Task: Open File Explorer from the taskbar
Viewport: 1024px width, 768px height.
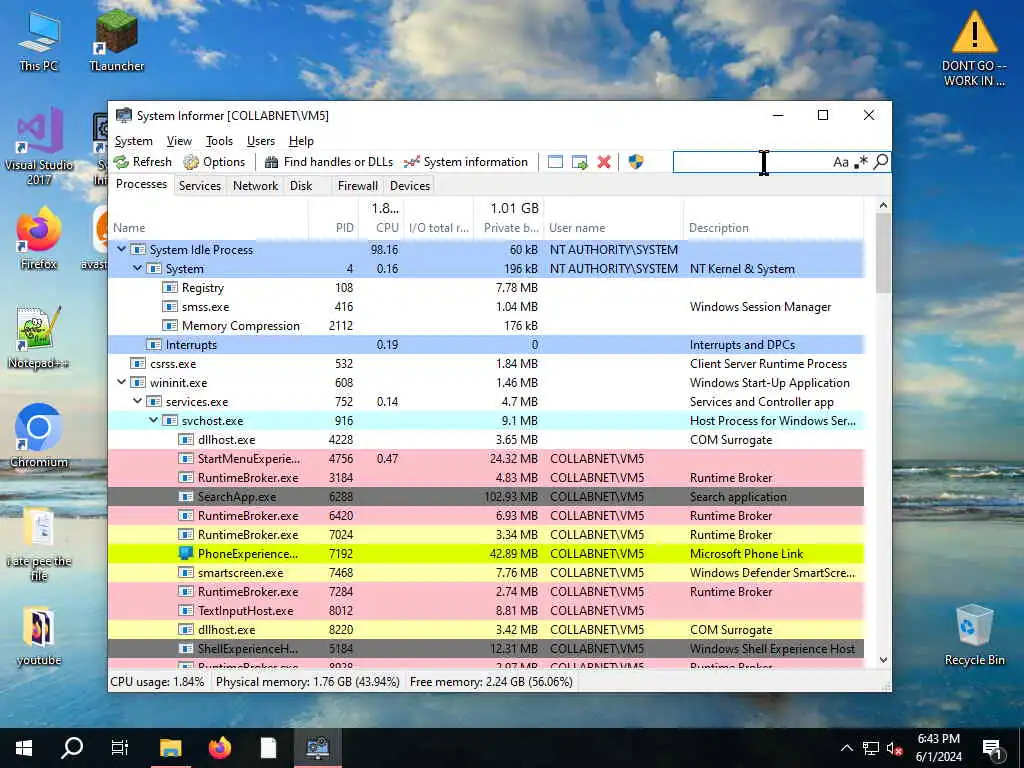Action: click(x=170, y=748)
